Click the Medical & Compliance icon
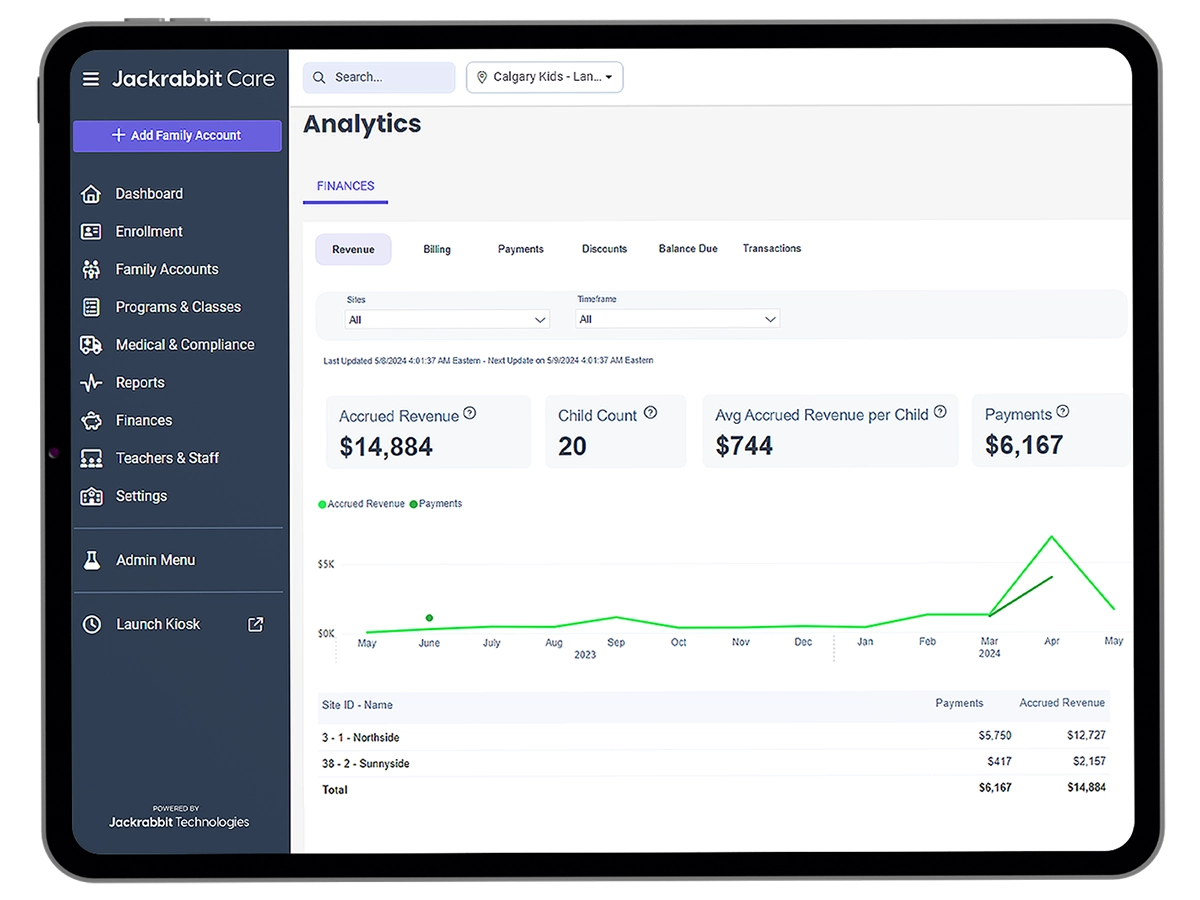The image size is (1200, 900). pyautogui.click(x=91, y=345)
